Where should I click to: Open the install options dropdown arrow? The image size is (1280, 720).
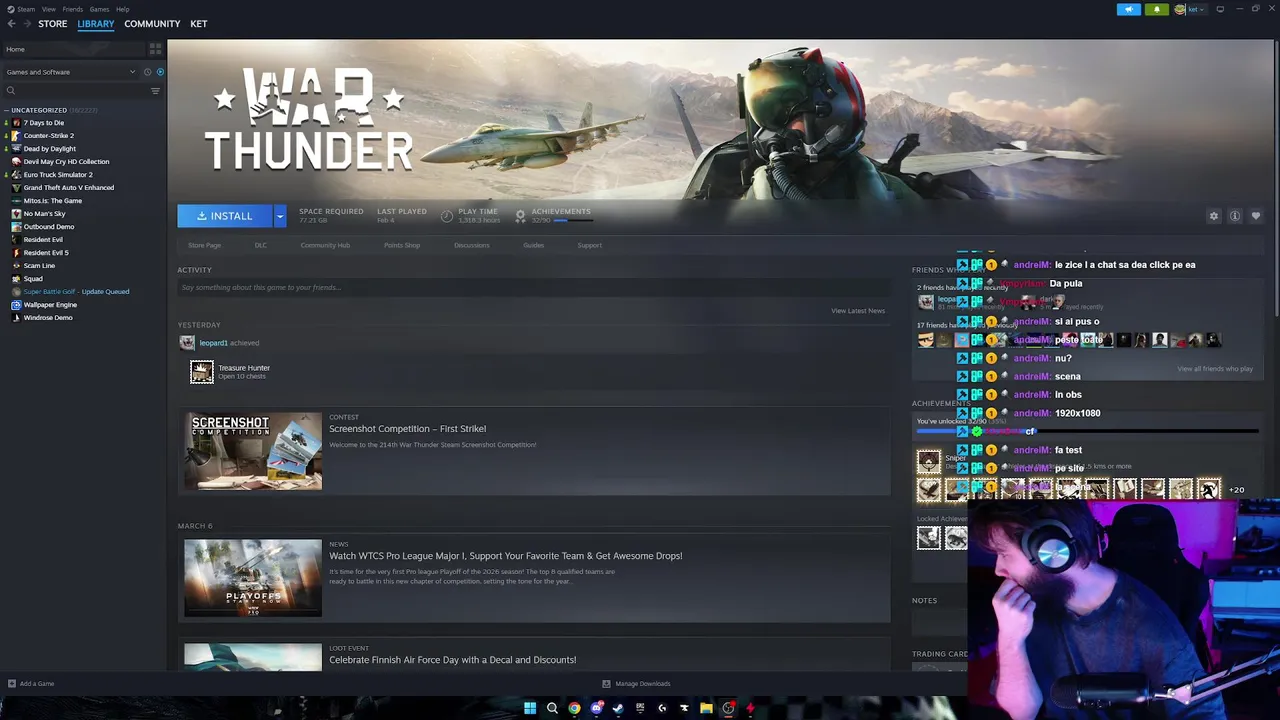(280, 216)
